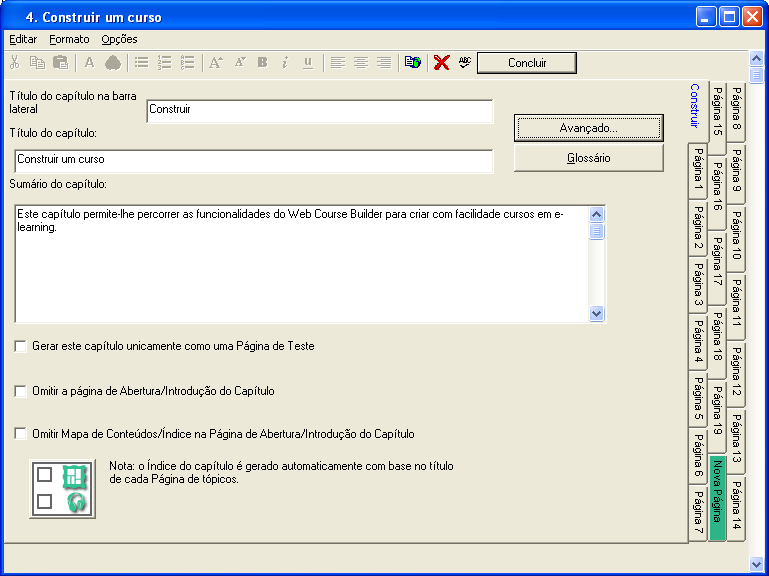Viewport: 769px width, 576px height.
Task: Tick 'Omitir Mapa de Conteúdos/Índice' checkbox
Action: coord(21,434)
